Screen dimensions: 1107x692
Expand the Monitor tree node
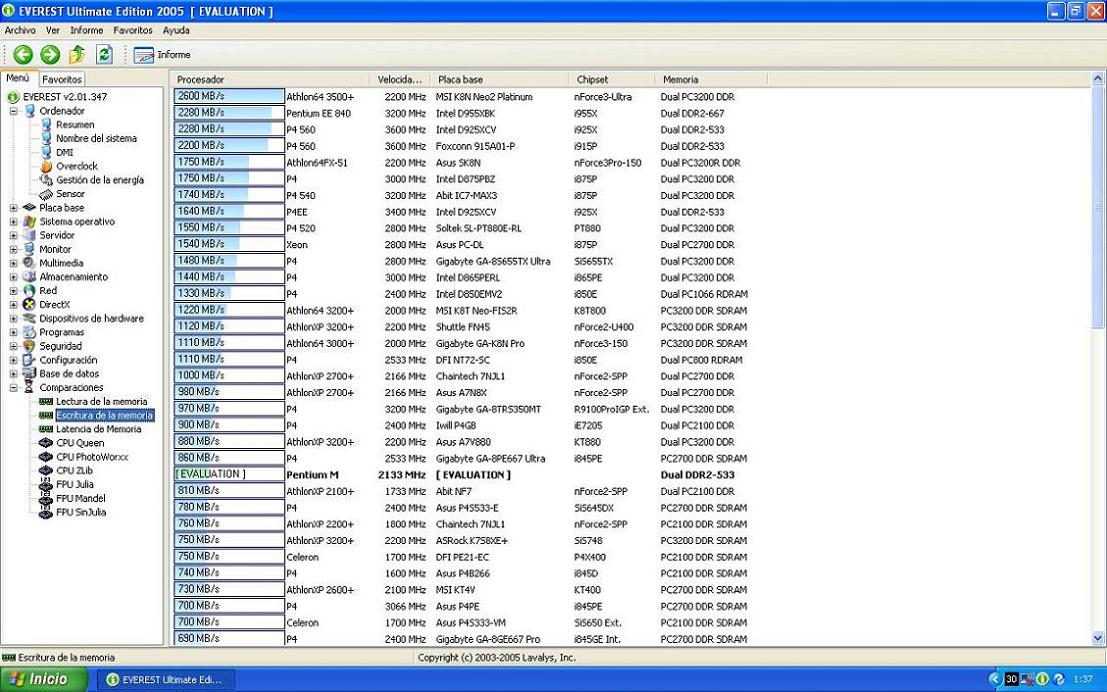(x=13, y=249)
